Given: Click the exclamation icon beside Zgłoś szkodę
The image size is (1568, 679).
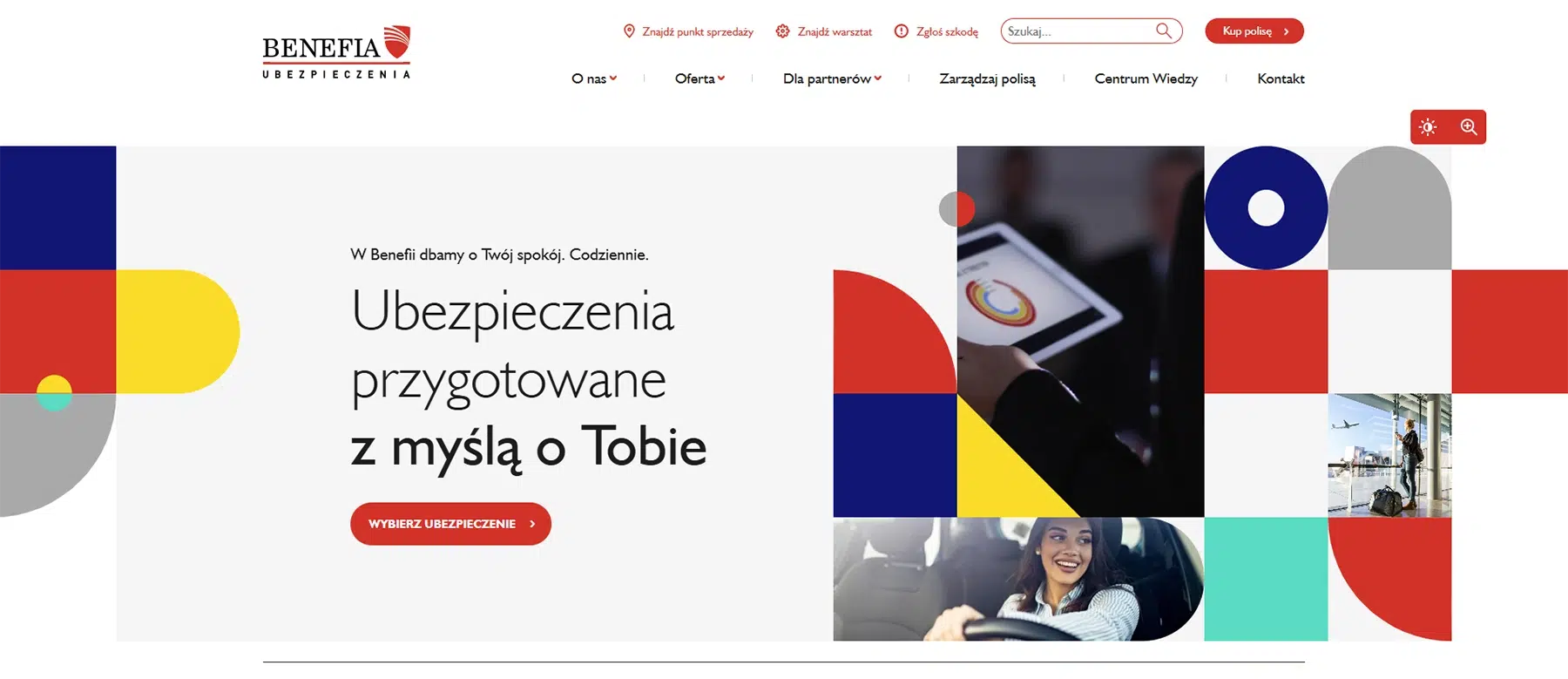Looking at the screenshot, I should (902, 31).
